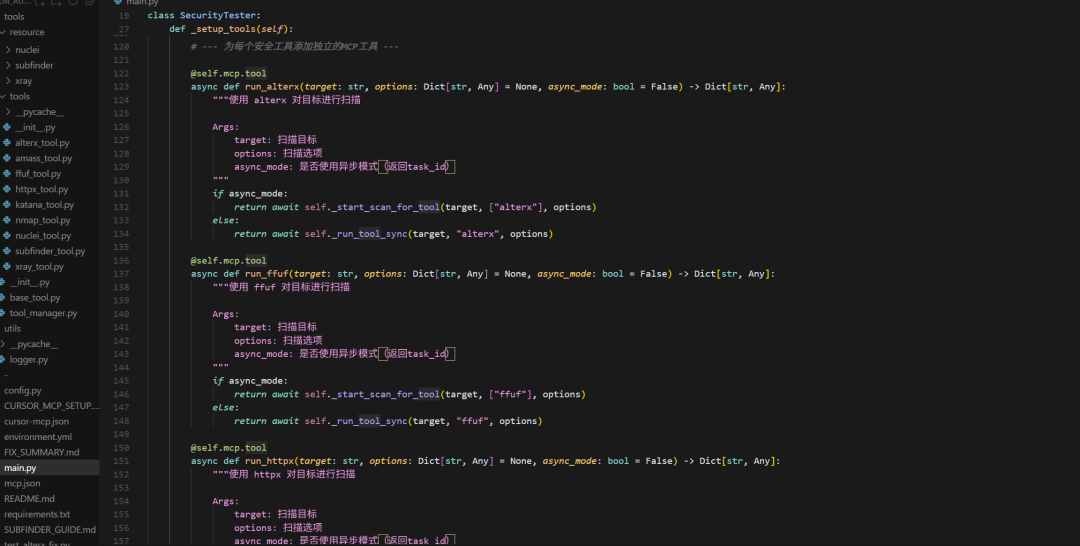The width and height of the screenshot is (1080, 546).
Task: Click @self.mcp.tool decorator on line 150
Action: (229, 448)
